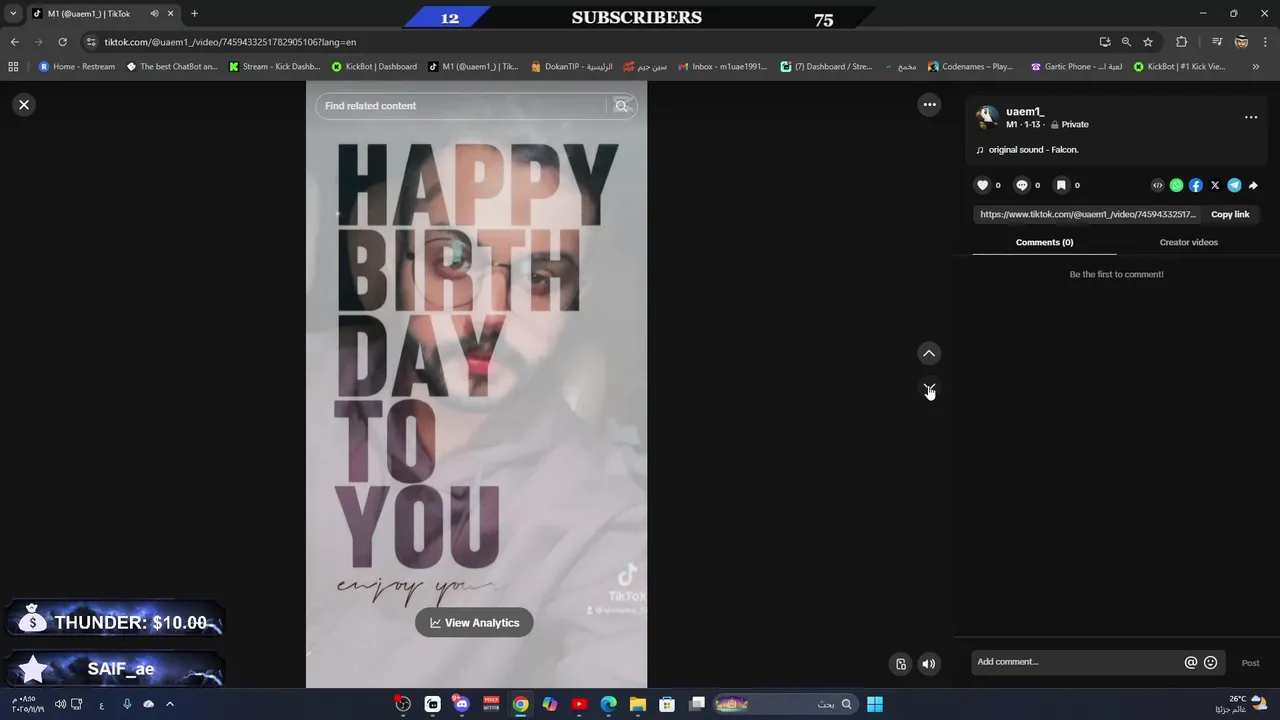Viewport: 1280px width, 720px height.
Task: Expand more share options arrow
Action: (x=1253, y=185)
